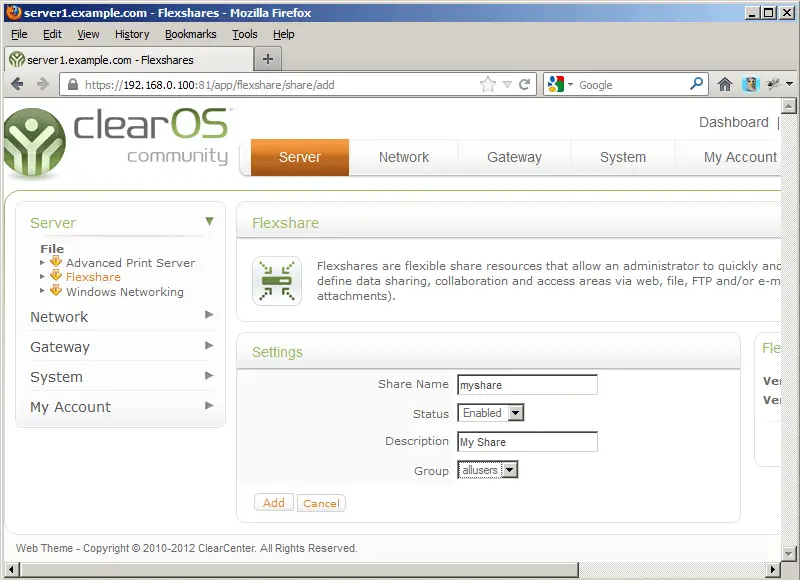800x580 pixels.
Task: Collapse the Server sidebar section
Action: pos(209,221)
